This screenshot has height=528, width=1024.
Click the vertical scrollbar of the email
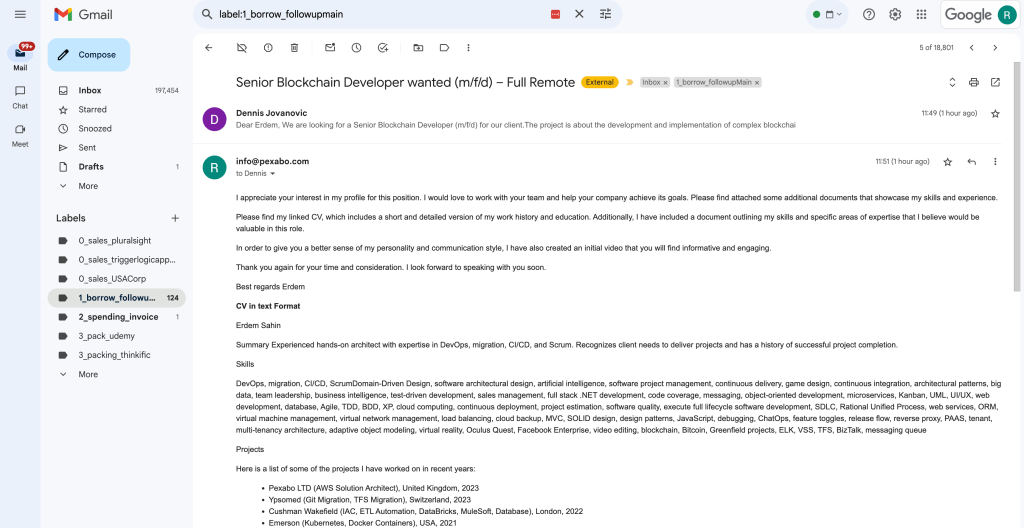tap(1017, 176)
